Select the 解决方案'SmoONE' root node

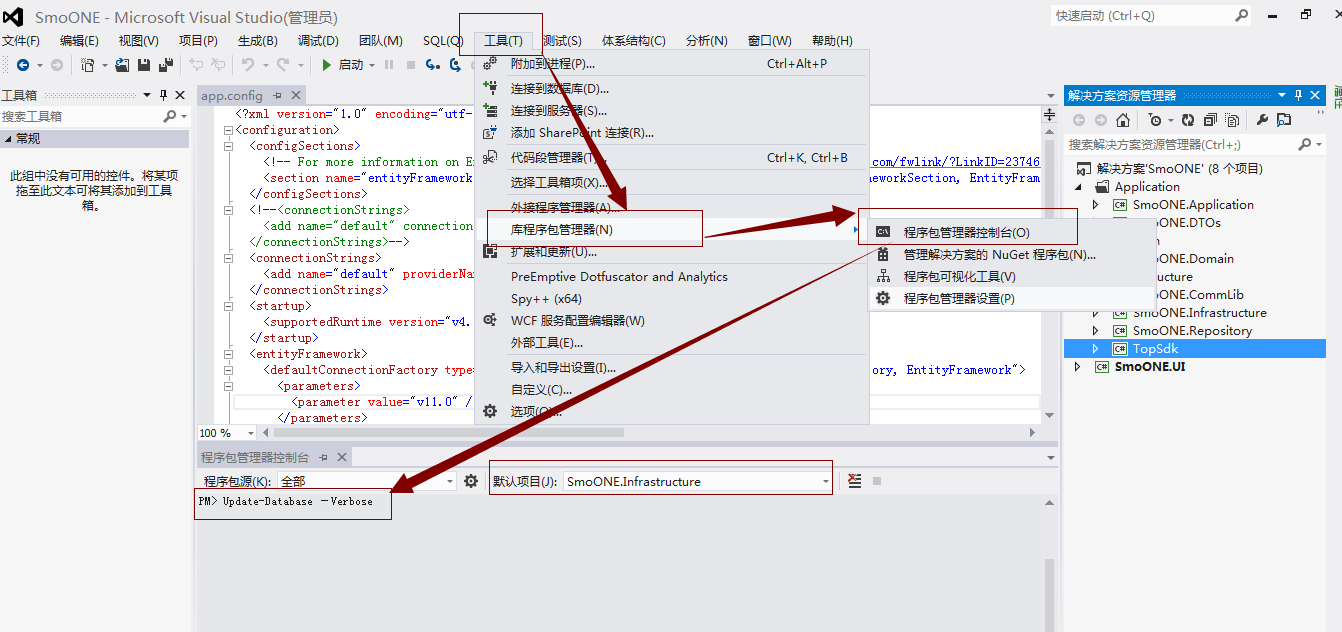1179,169
